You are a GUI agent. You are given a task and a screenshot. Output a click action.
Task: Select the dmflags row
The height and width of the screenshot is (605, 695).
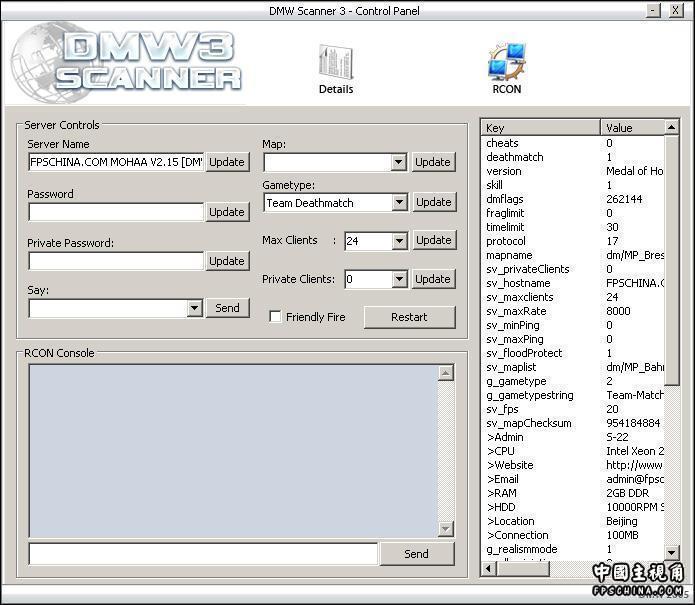click(573, 199)
